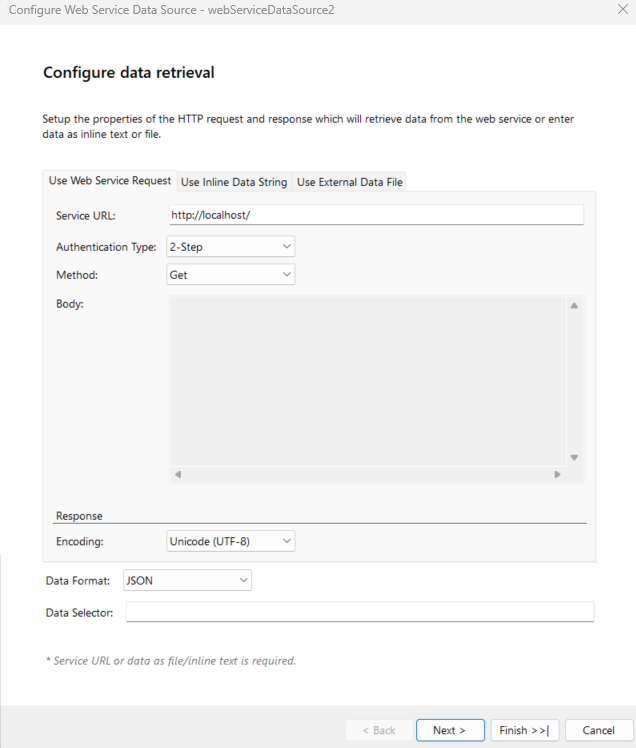The height and width of the screenshot is (748, 636).
Task: Select the Use External Data File tab
Action: (x=350, y=182)
